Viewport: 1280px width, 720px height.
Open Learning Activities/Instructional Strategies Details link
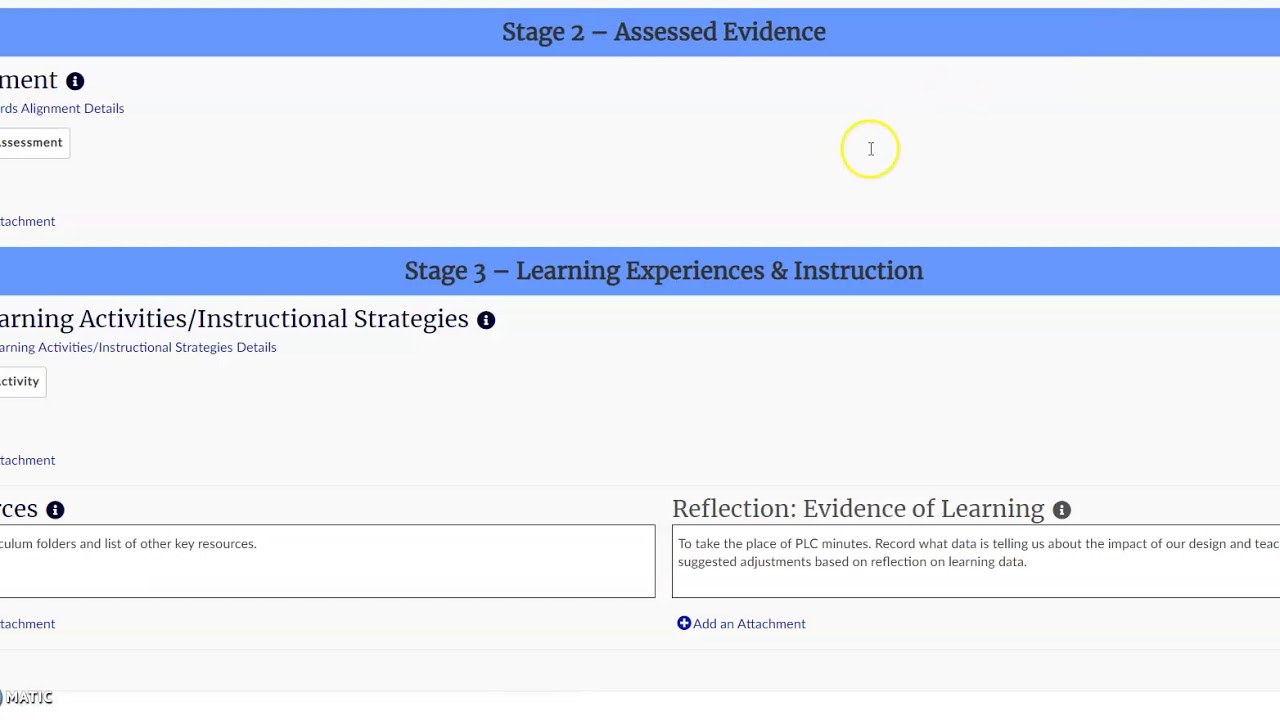point(138,347)
